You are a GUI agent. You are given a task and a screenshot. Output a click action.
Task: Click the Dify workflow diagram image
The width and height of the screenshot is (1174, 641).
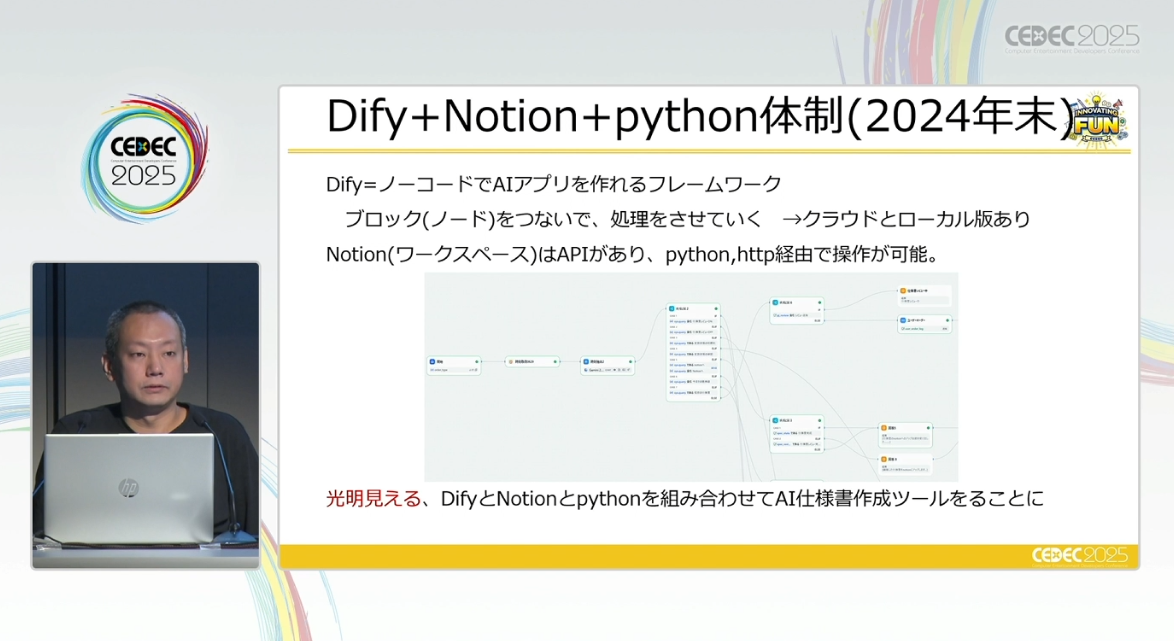pyautogui.click(x=691, y=377)
